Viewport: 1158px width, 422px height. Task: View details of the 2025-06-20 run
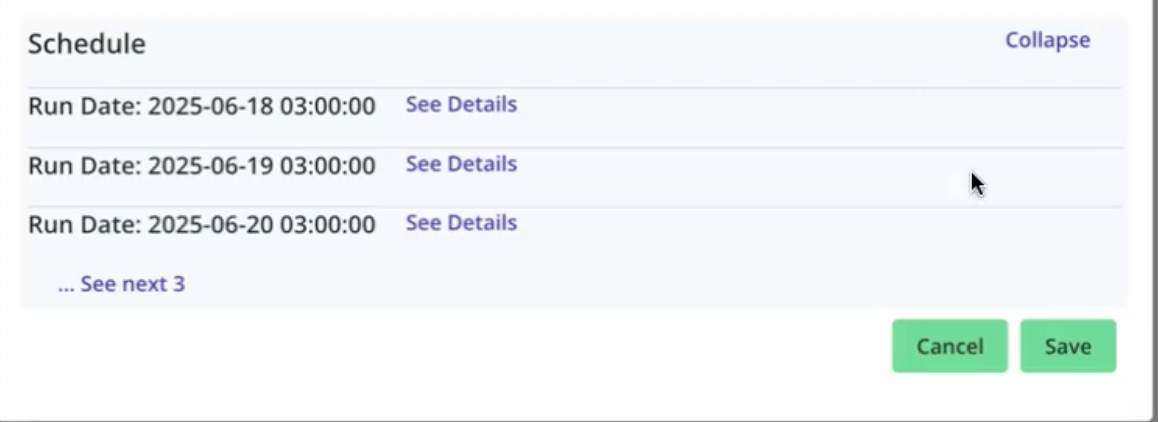461,223
